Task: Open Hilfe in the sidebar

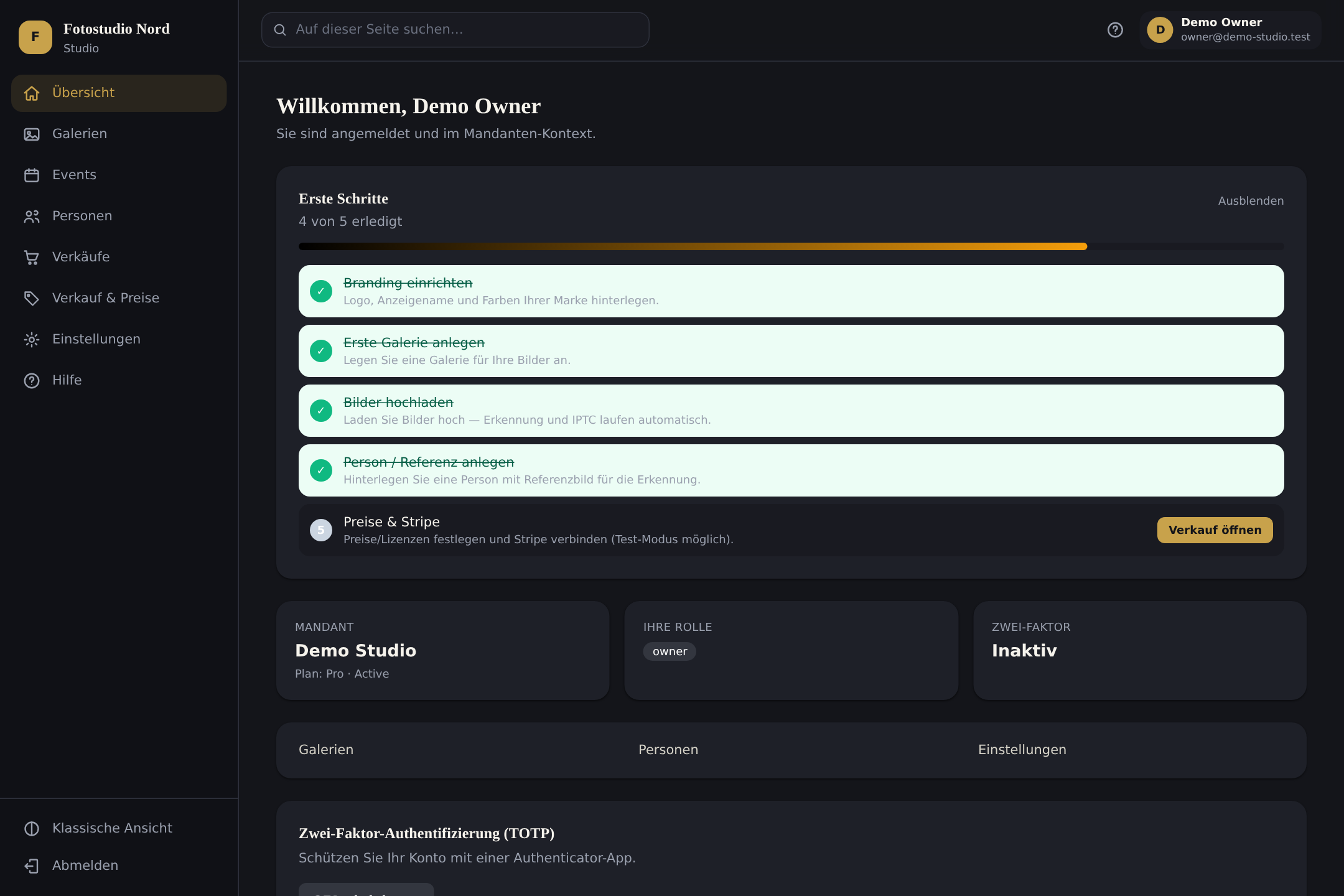Action: tap(119, 381)
